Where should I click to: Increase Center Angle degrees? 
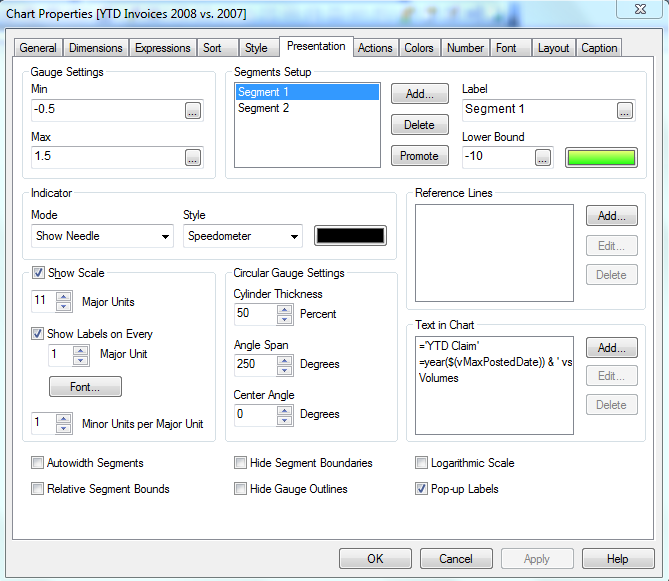(x=285, y=411)
